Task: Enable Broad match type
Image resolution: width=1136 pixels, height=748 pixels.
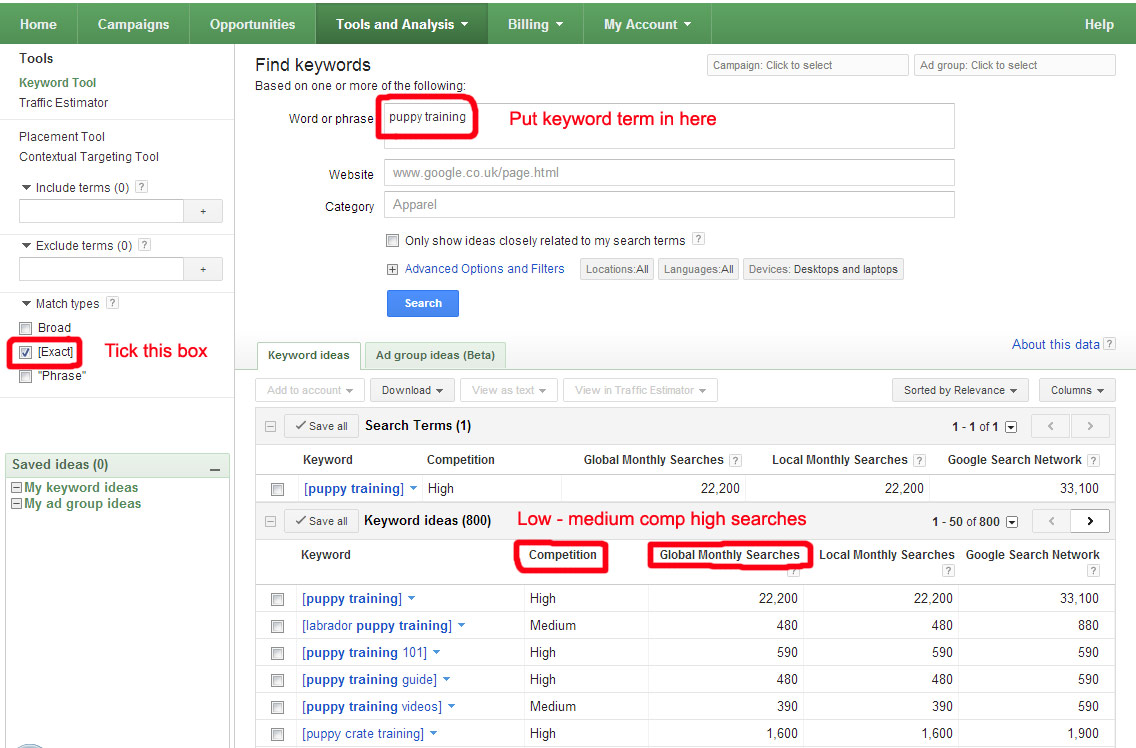Action: pyautogui.click(x=26, y=328)
